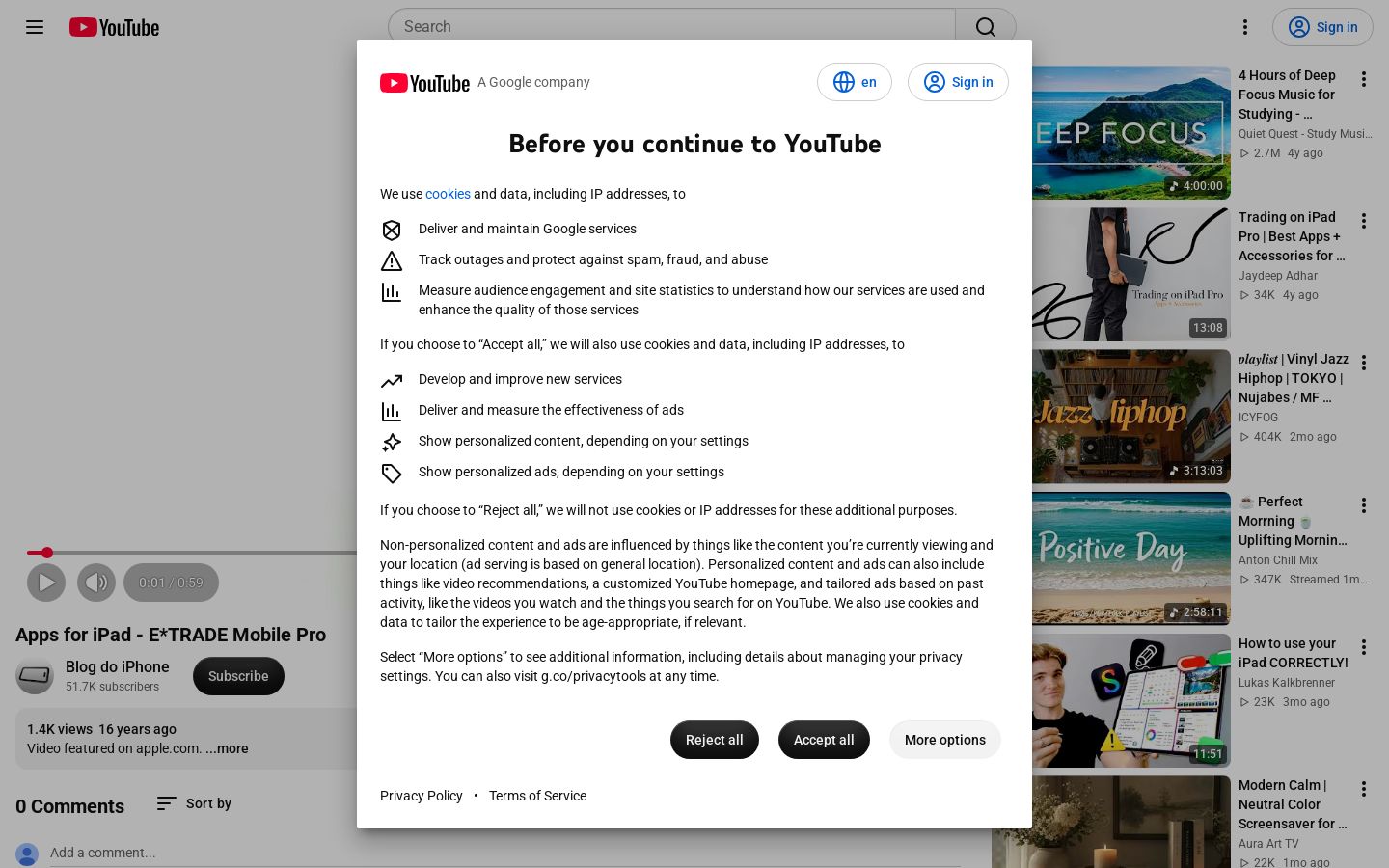Open options for 4 Hours of Deep Focus
1389x868 pixels.
[1364, 79]
